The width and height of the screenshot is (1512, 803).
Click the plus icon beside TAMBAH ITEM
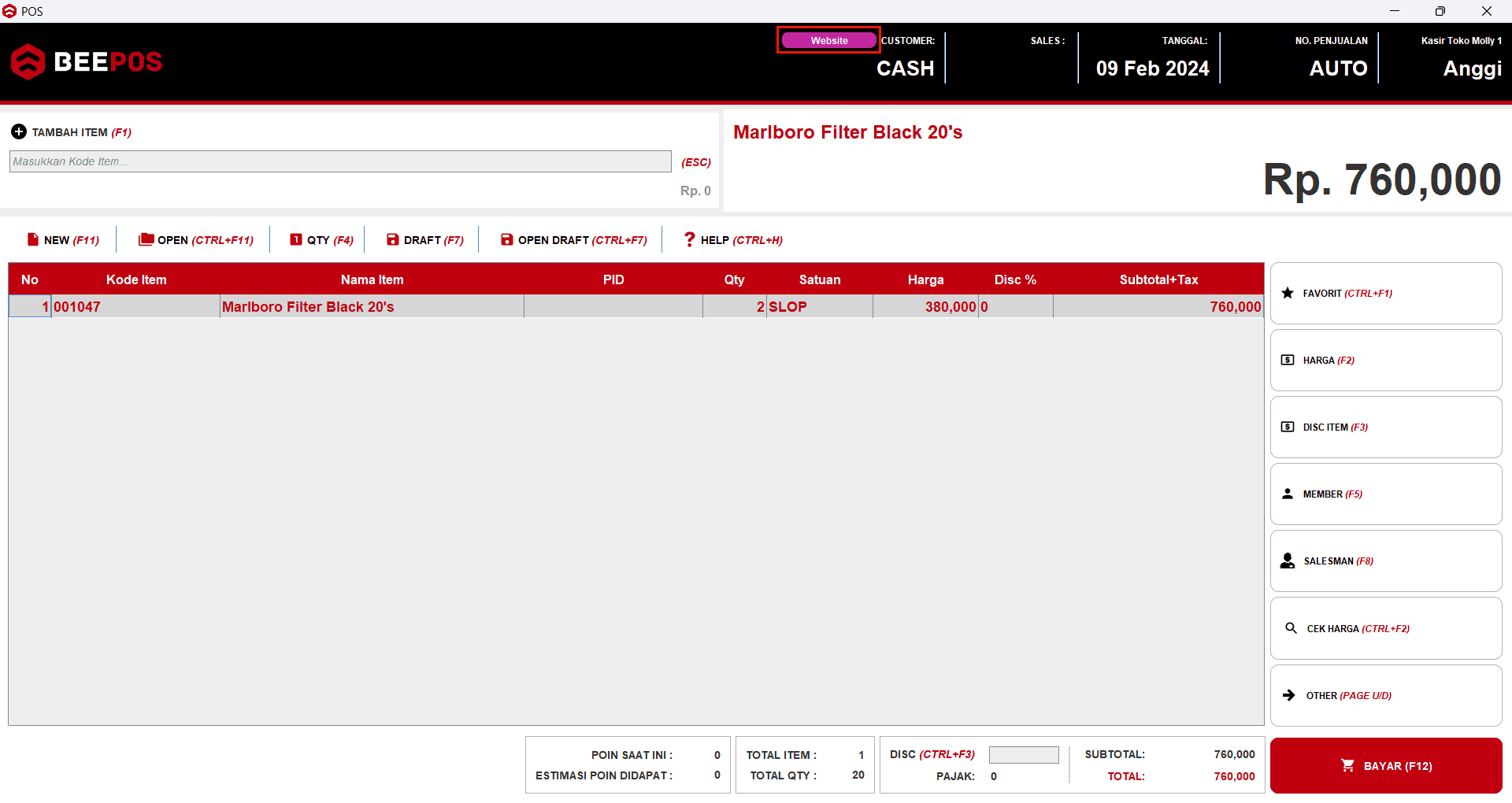(19, 131)
